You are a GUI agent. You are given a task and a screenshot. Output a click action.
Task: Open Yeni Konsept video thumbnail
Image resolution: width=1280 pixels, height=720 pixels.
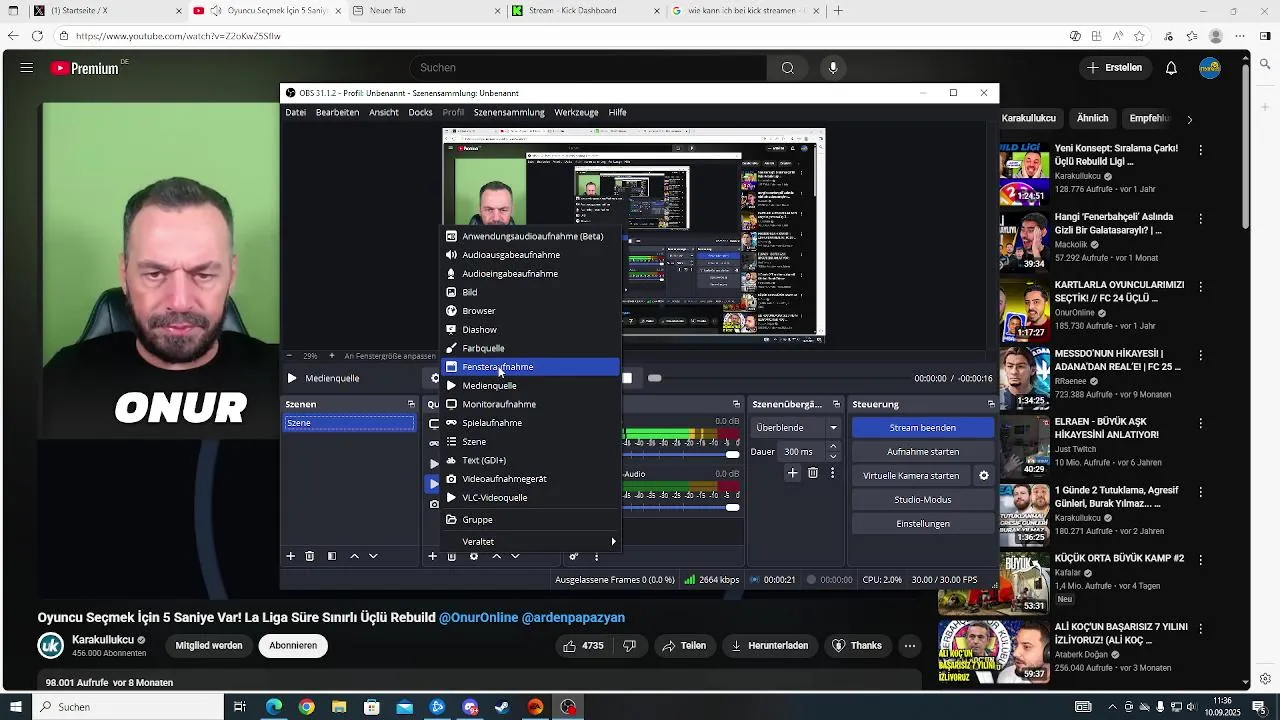coord(1024,173)
